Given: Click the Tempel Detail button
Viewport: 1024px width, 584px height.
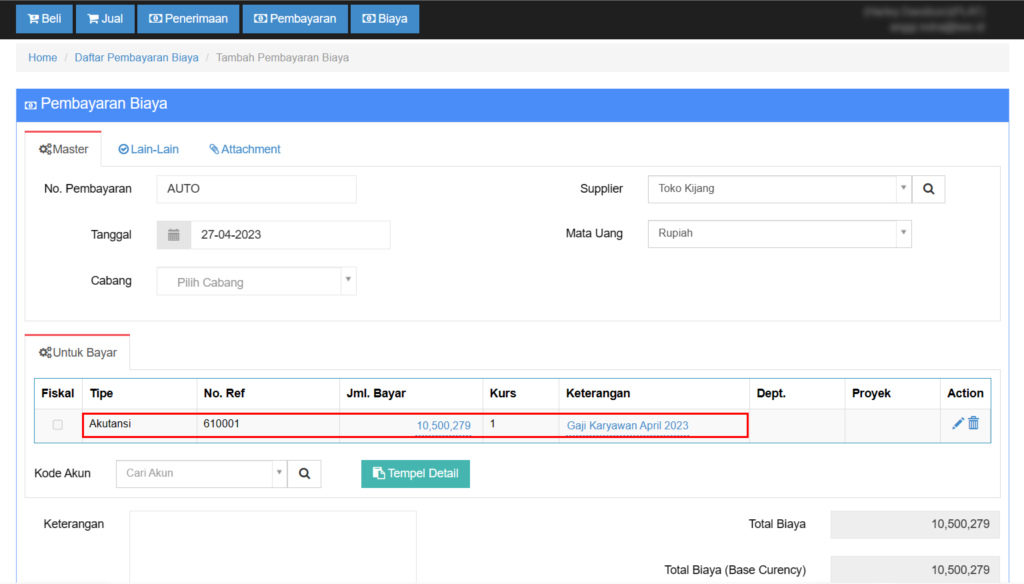Looking at the screenshot, I should tap(415, 473).
